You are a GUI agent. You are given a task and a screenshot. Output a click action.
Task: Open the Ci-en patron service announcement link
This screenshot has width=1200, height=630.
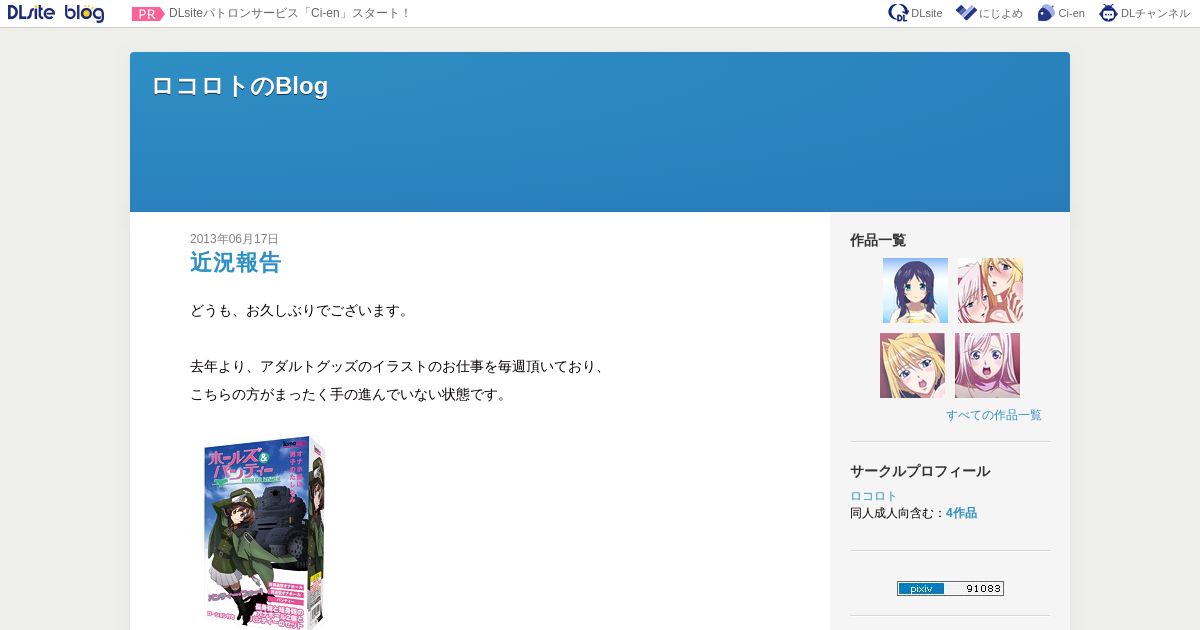click(290, 13)
